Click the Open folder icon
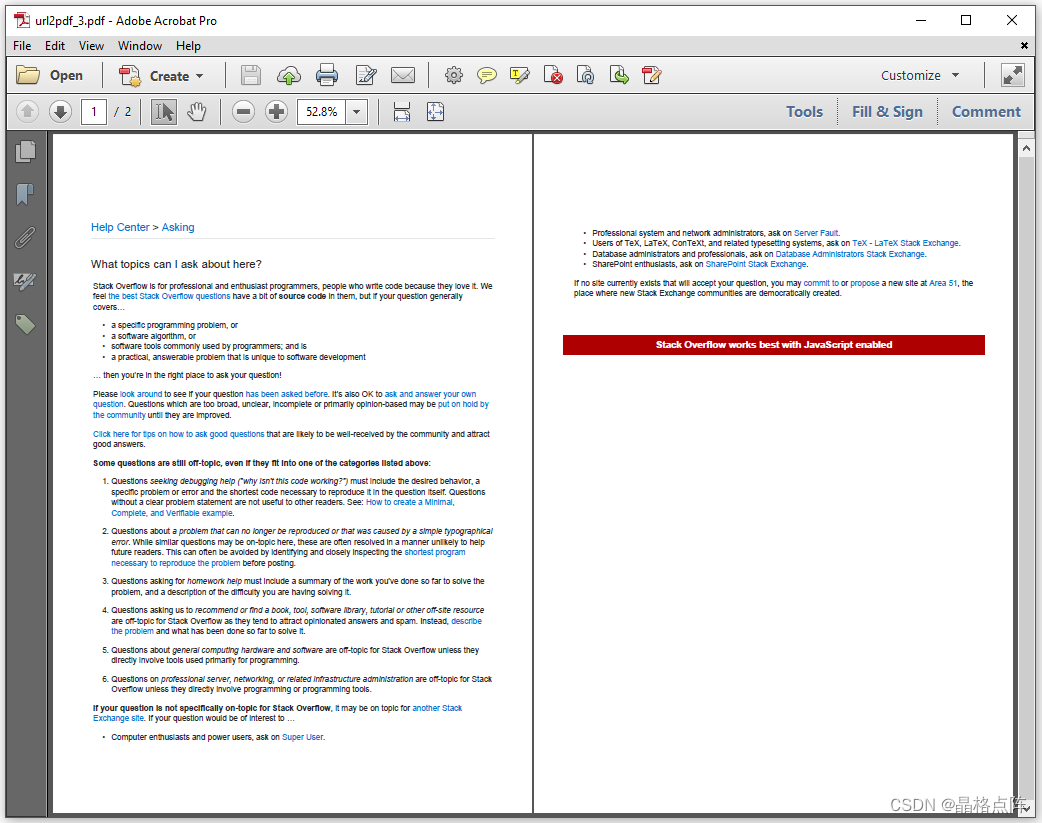1042x823 pixels. coord(28,75)
